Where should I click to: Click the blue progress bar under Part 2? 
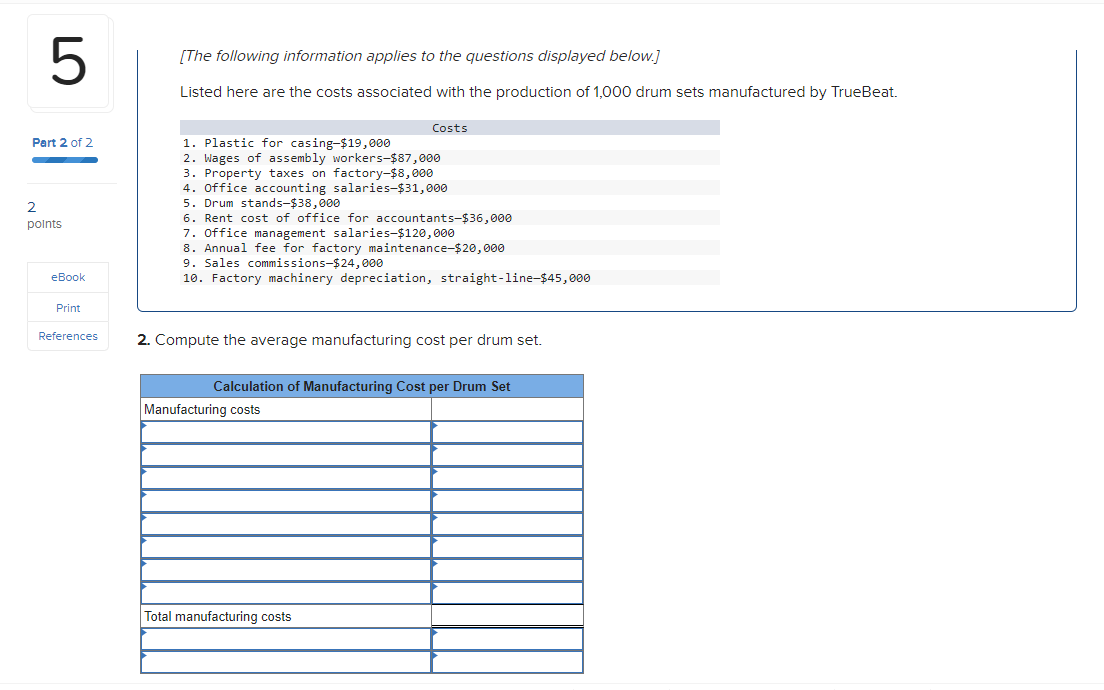tap(64, 159)
